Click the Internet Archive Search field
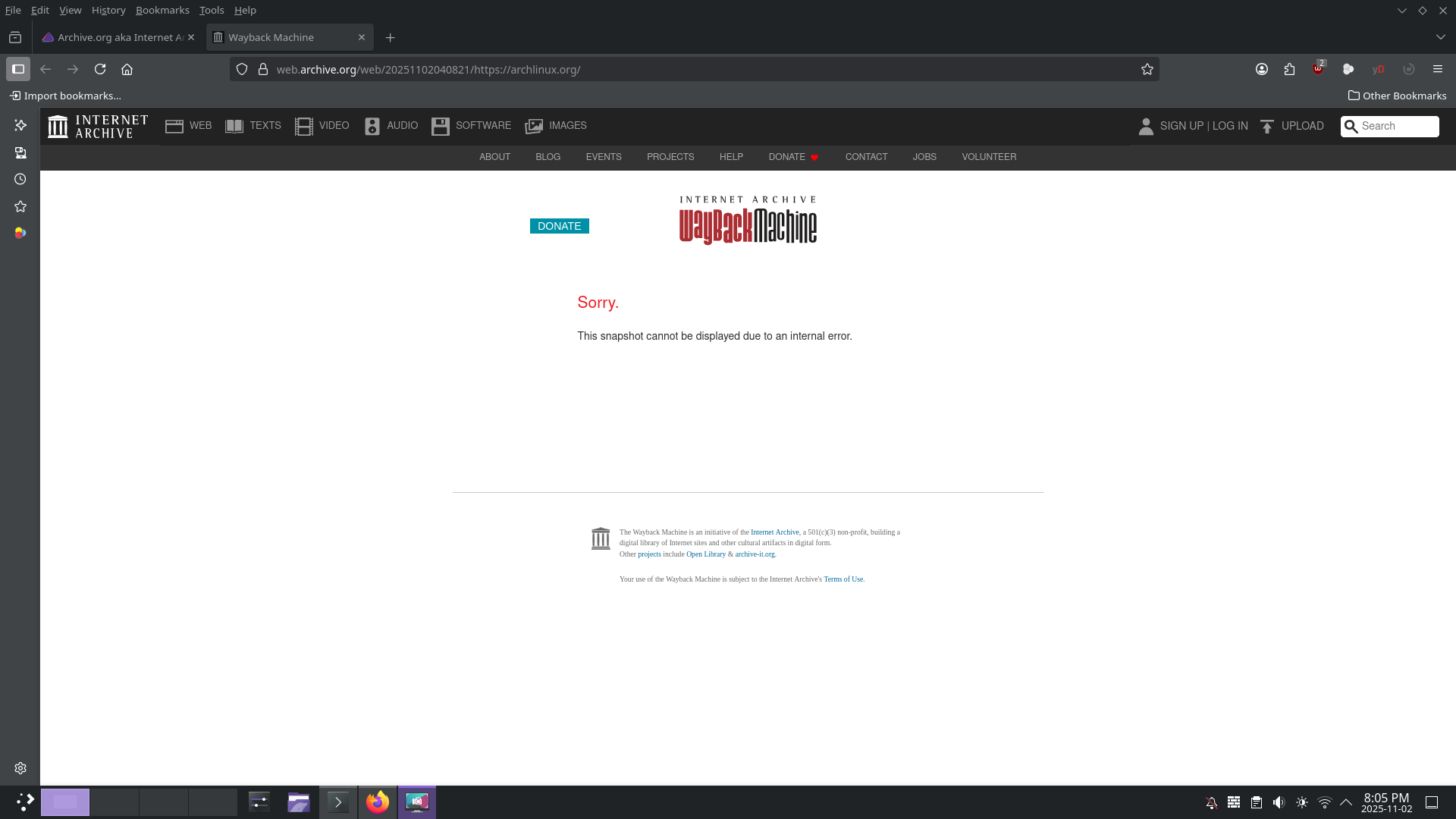This screenshot has height=819, width=1456. point(1397,126)
